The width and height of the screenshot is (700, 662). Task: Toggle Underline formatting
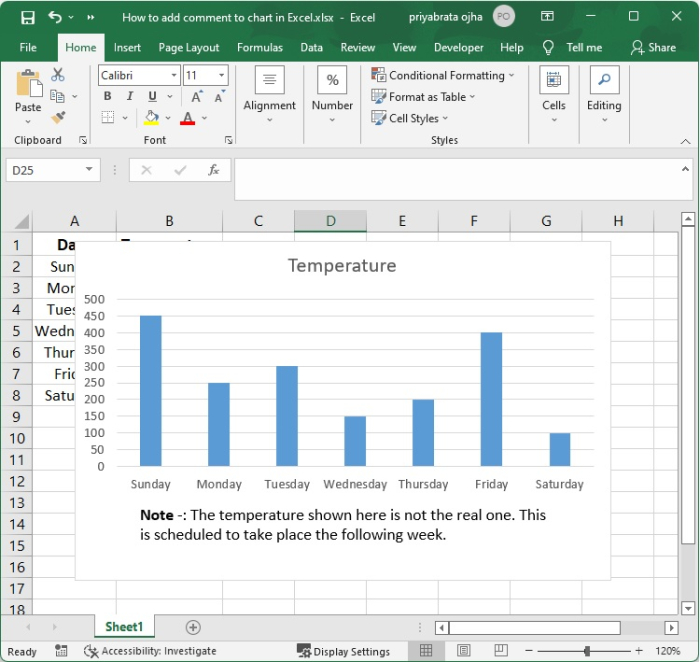pyautogui.click(x=152, y=97)
